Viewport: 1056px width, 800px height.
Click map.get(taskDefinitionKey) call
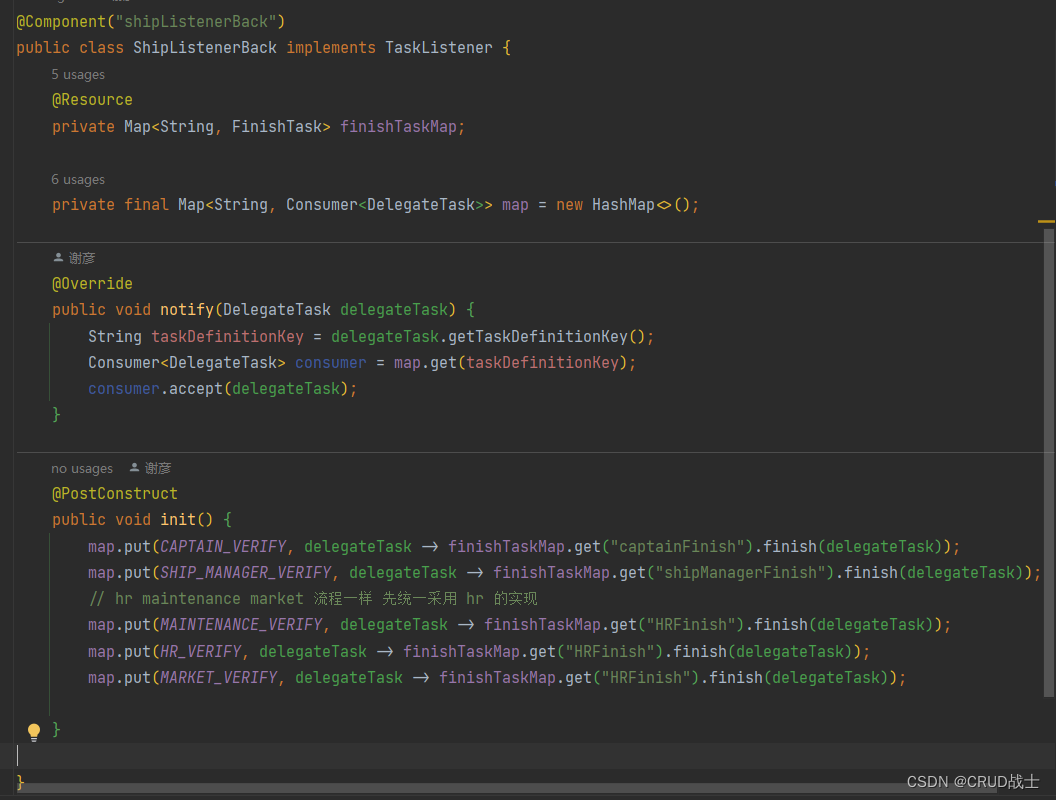click(510, 362)
